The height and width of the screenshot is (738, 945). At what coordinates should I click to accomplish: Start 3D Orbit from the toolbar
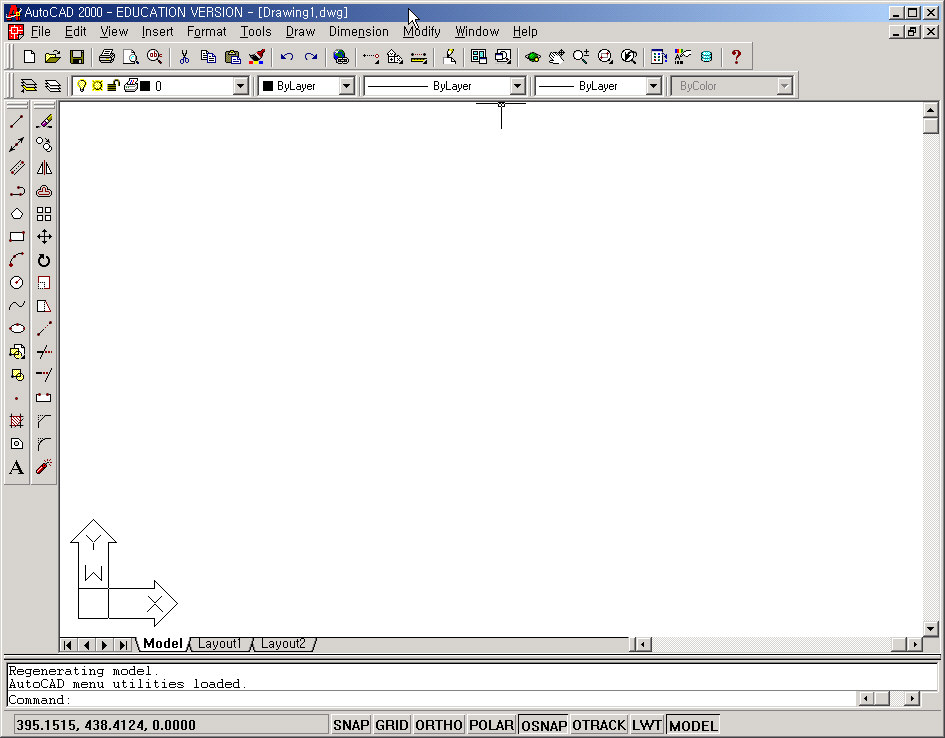[x=533, y=57]
